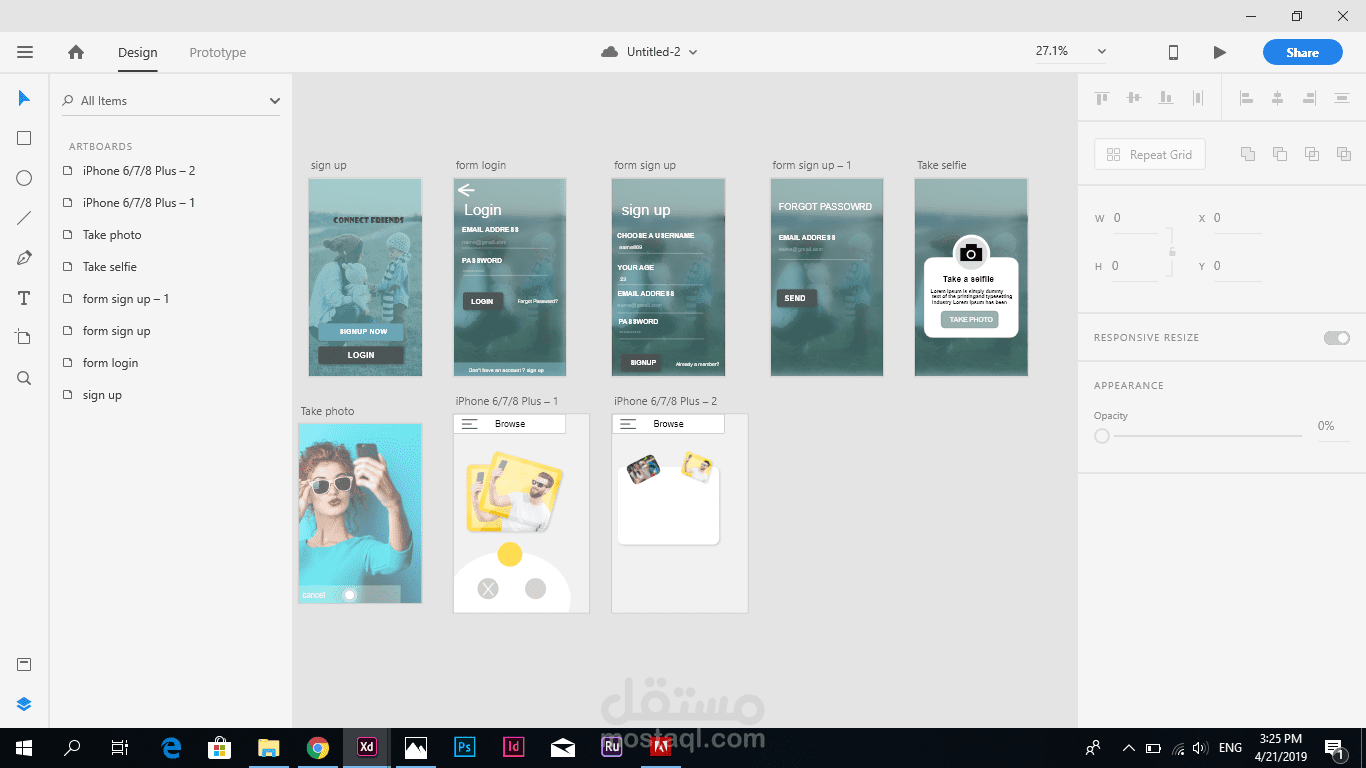This screenshot has height=768, width=1366.
Task: Open Microsoft Edge from the taskbar
Action: [171, 747]
